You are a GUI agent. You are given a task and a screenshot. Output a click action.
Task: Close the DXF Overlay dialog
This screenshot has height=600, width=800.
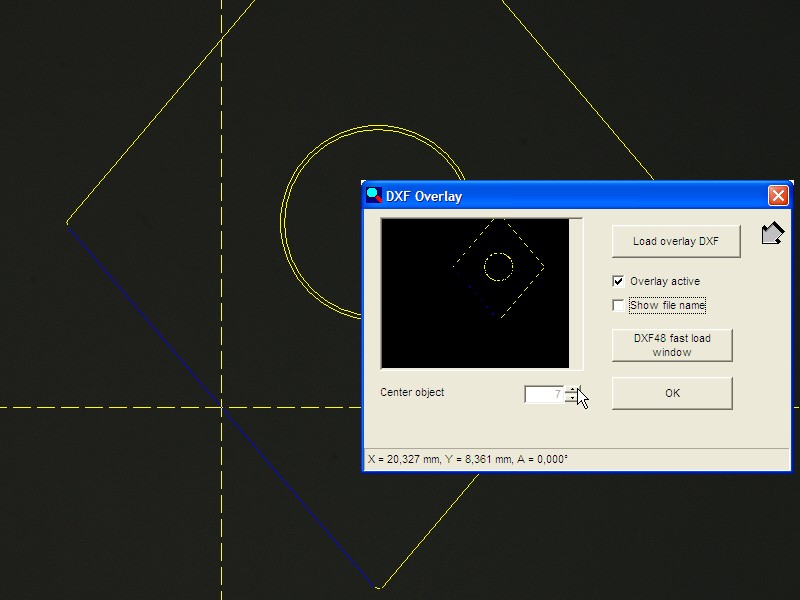coord(778,196)
